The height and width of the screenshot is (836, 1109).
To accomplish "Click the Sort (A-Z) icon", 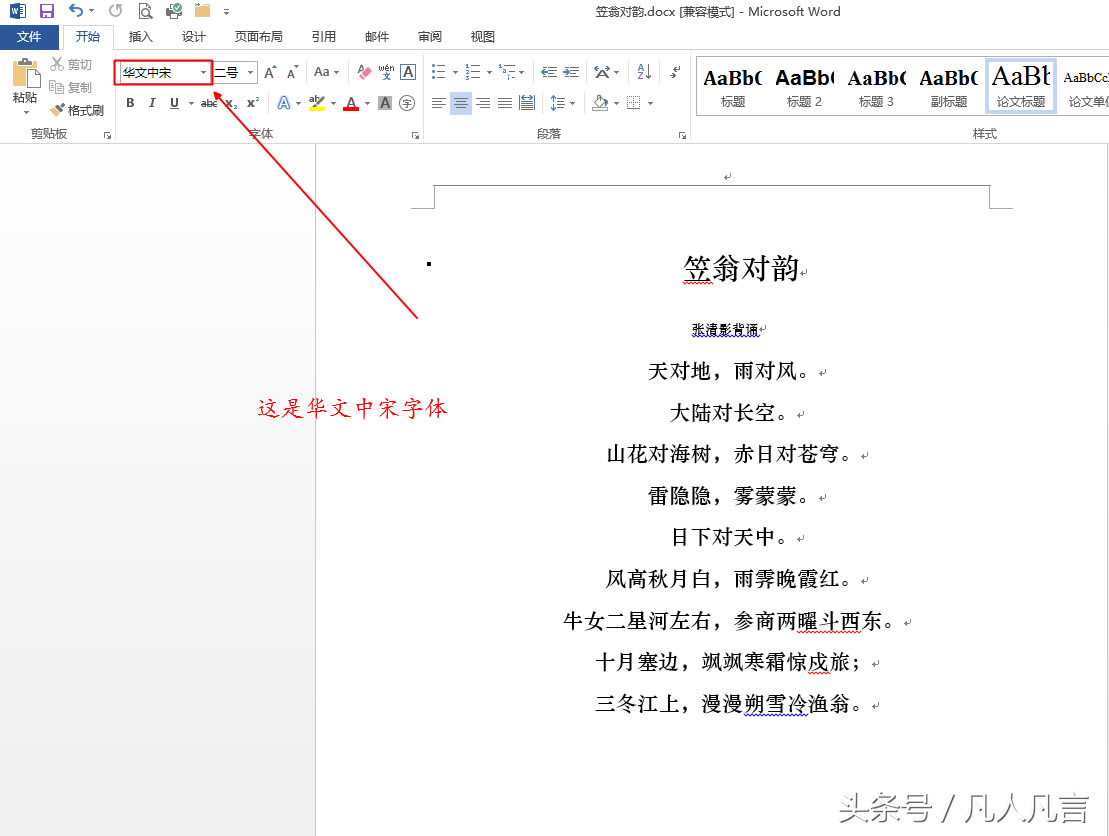I will tap(644, 72).
